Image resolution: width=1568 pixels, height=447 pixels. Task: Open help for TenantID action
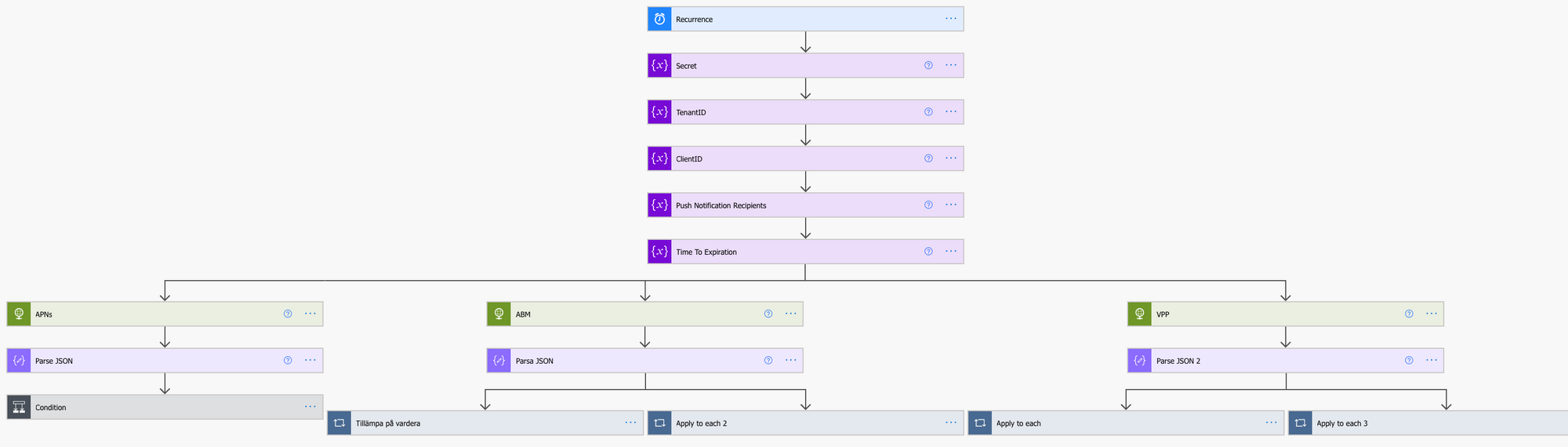pyautogui.click(x=928, y=112)
